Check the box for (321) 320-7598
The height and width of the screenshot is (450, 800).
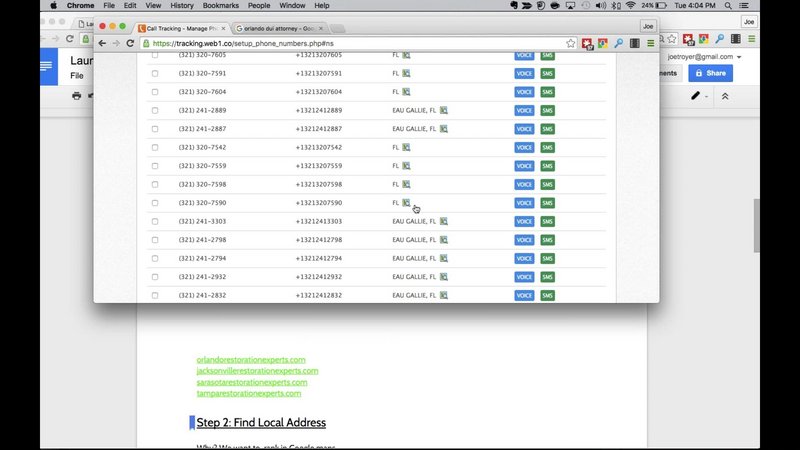pos(155,184)
